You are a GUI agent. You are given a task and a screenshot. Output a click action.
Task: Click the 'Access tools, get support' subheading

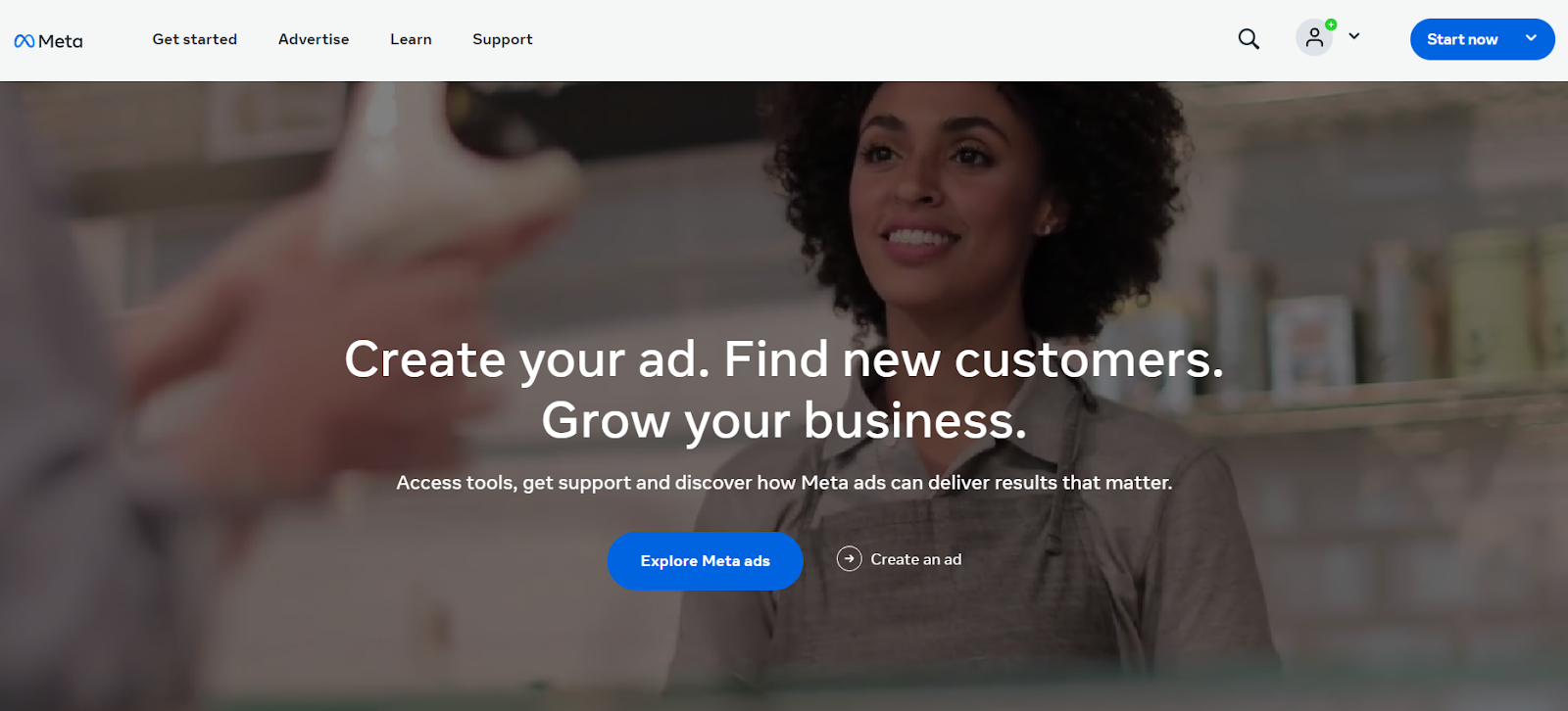click(784, 483)
